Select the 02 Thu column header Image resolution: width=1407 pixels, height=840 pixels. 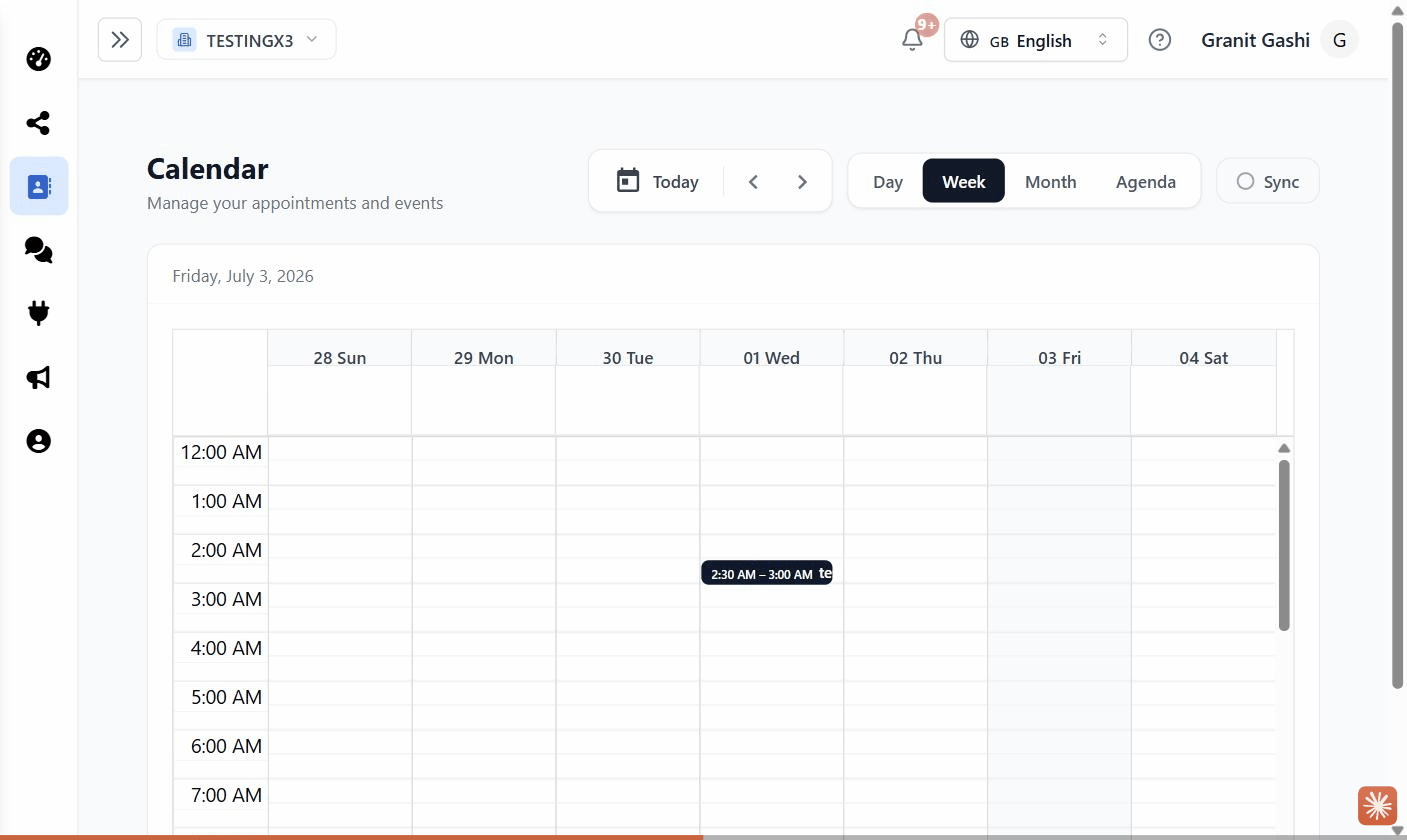pos(916,357)
